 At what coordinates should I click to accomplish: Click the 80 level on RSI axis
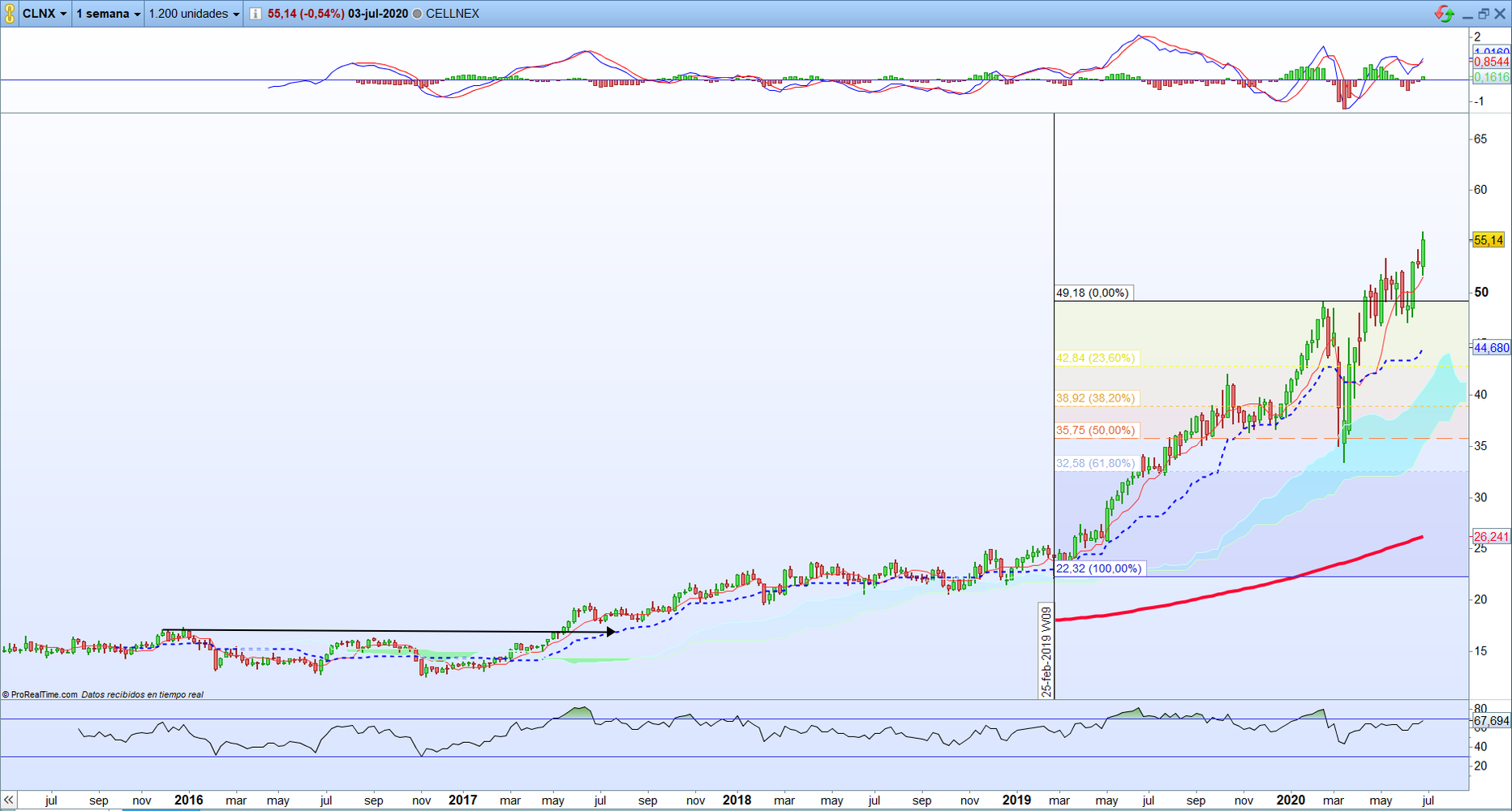[x=1480, y=709]
